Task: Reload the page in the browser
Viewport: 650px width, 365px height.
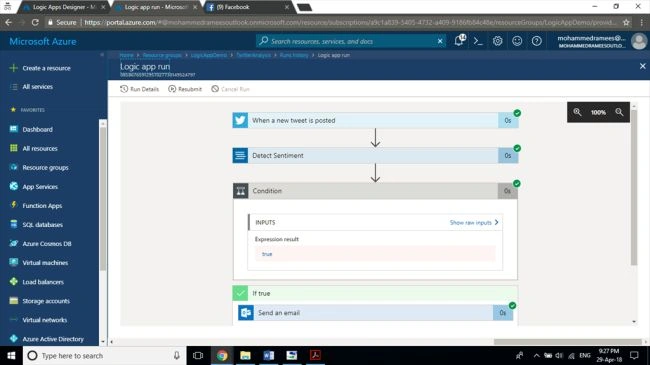Action: pos(35,22)
